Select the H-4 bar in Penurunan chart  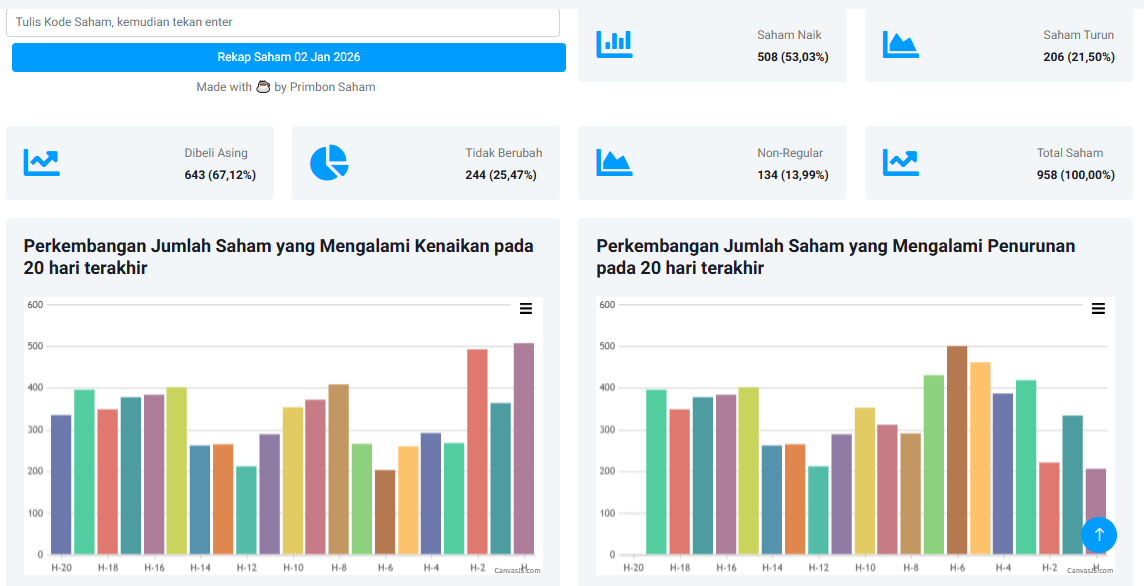[1003, 474]
